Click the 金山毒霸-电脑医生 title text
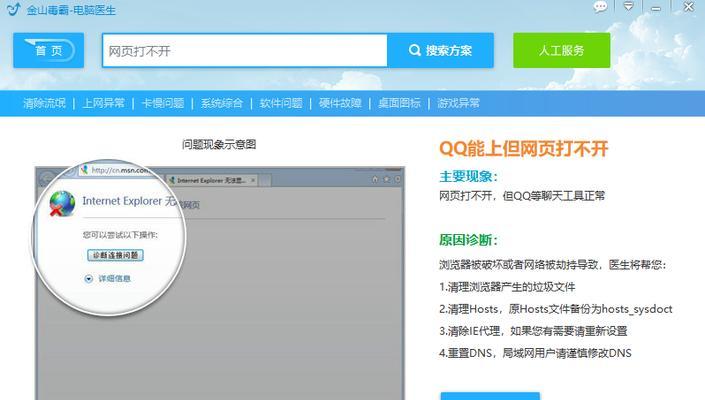 click(71, 10)
